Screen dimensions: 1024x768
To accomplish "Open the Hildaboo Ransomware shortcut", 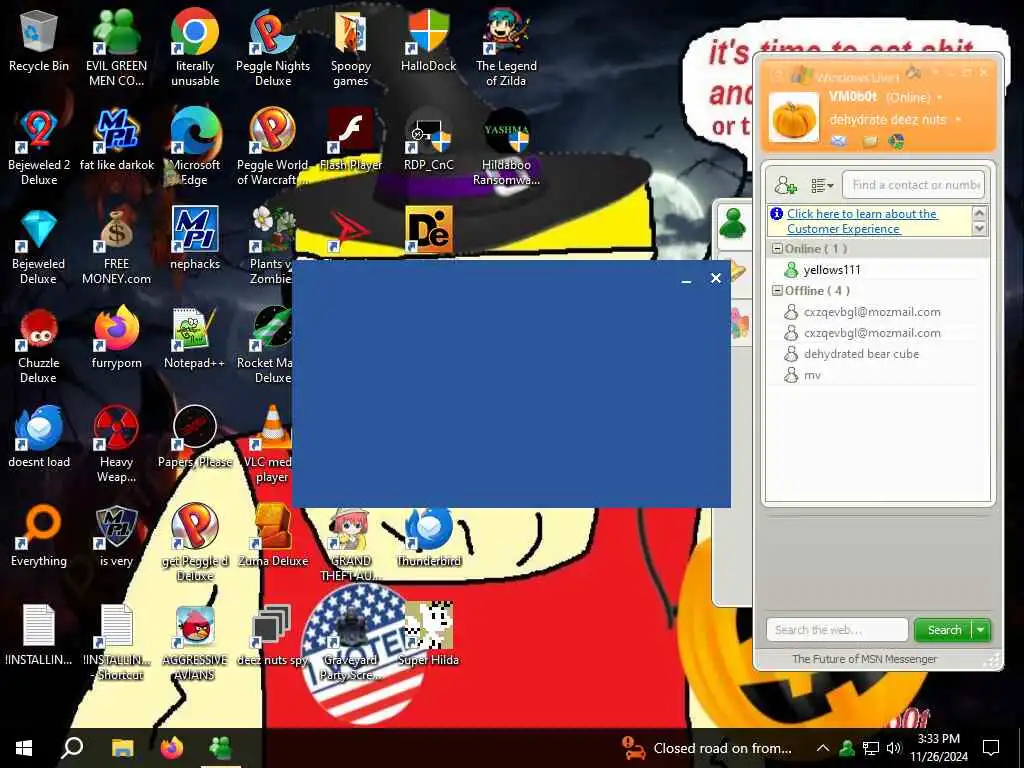I will [x=506, y=147].
